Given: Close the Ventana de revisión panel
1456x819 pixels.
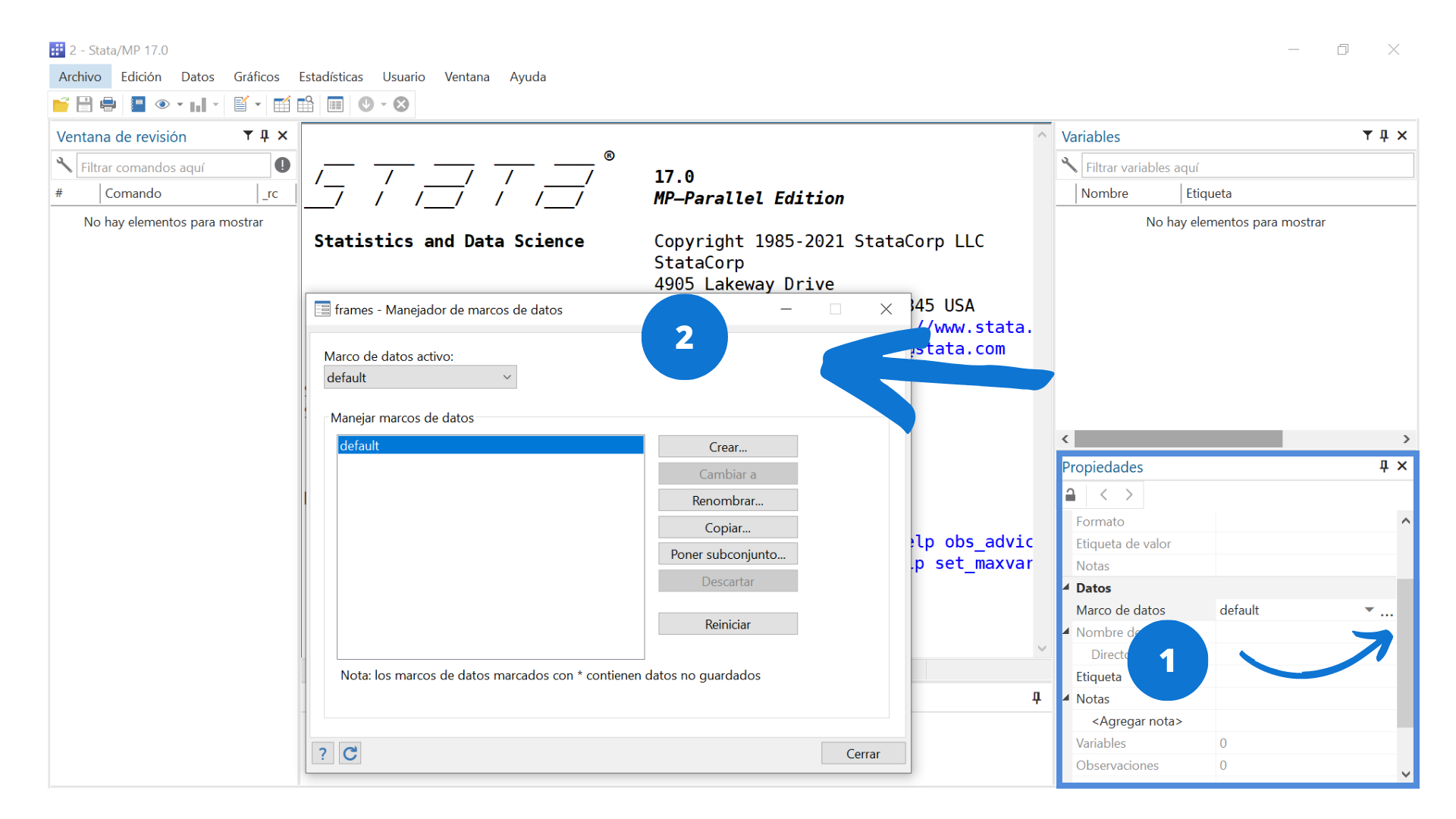Looking at the screenshot, I should click(x=283, y=136).
